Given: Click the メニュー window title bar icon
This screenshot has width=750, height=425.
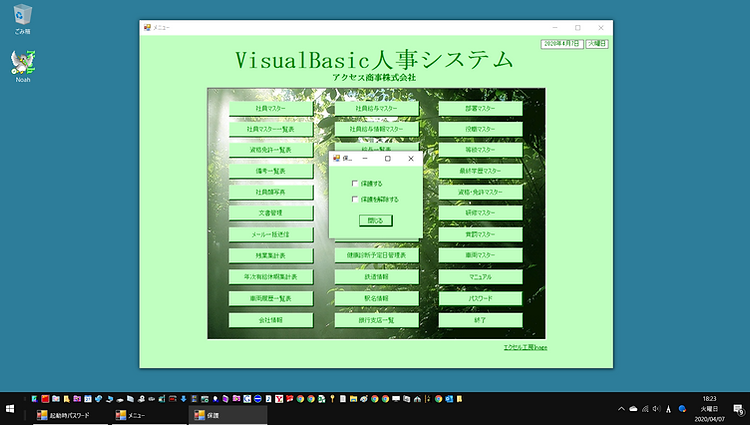Looking at the screenshot, I should (147, 28).
